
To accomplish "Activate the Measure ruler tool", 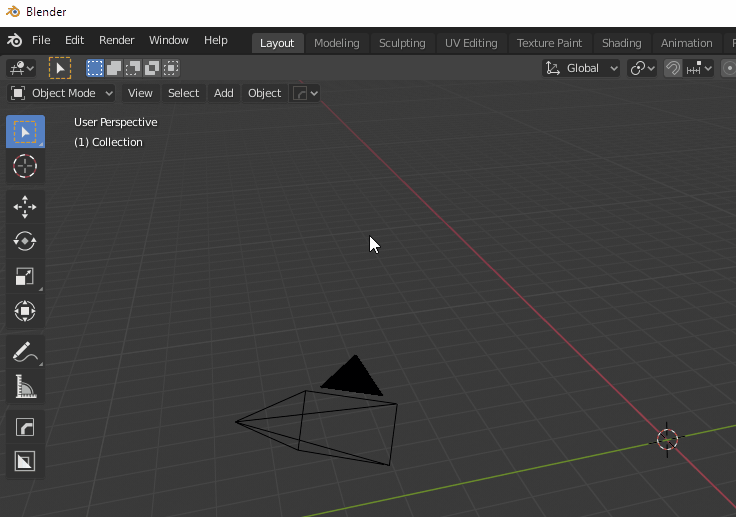I will (25, 387).
